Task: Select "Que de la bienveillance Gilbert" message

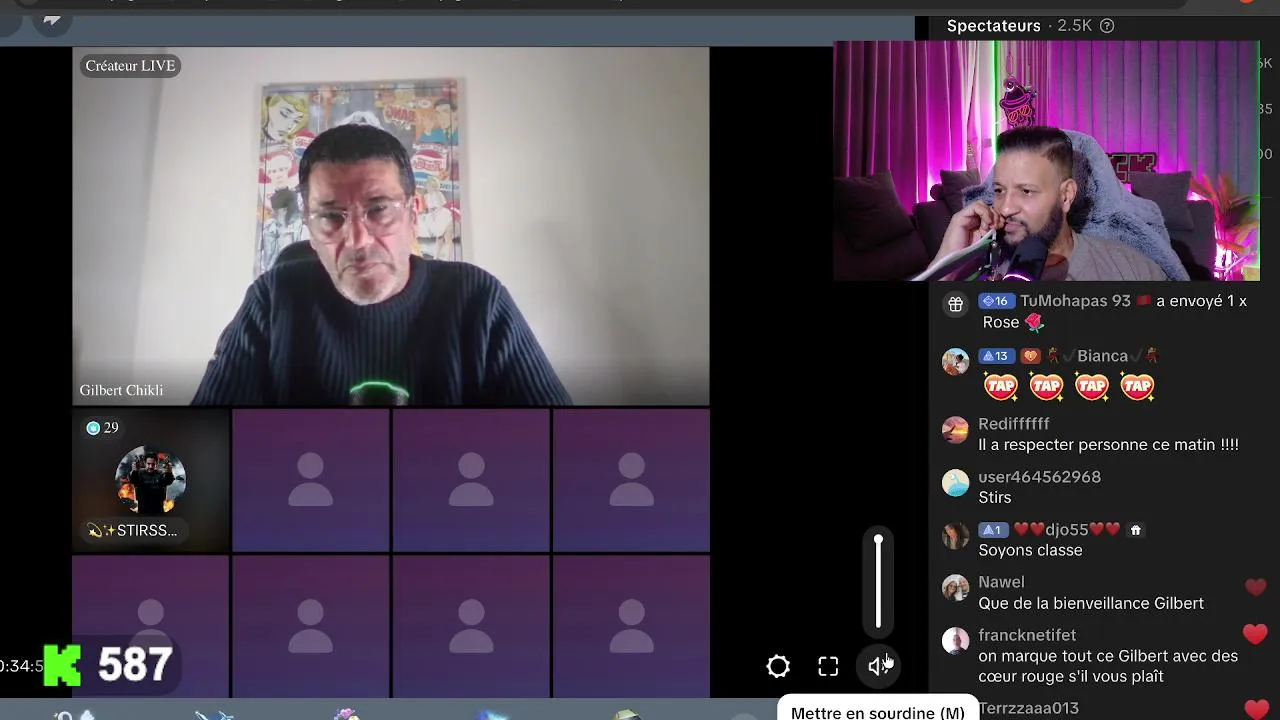Action: 1091,604
